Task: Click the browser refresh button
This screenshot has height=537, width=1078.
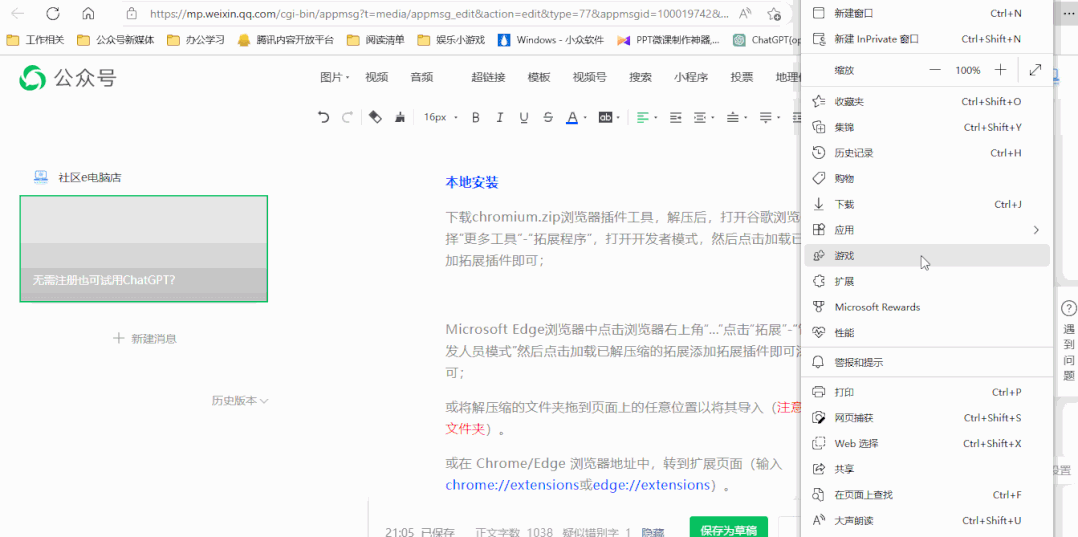Action: point(52,13)
